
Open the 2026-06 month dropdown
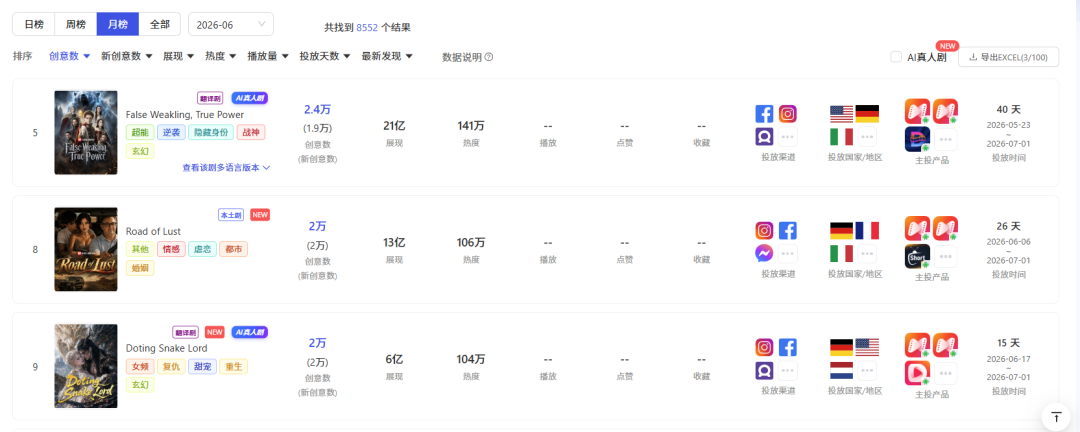(231, 24)
